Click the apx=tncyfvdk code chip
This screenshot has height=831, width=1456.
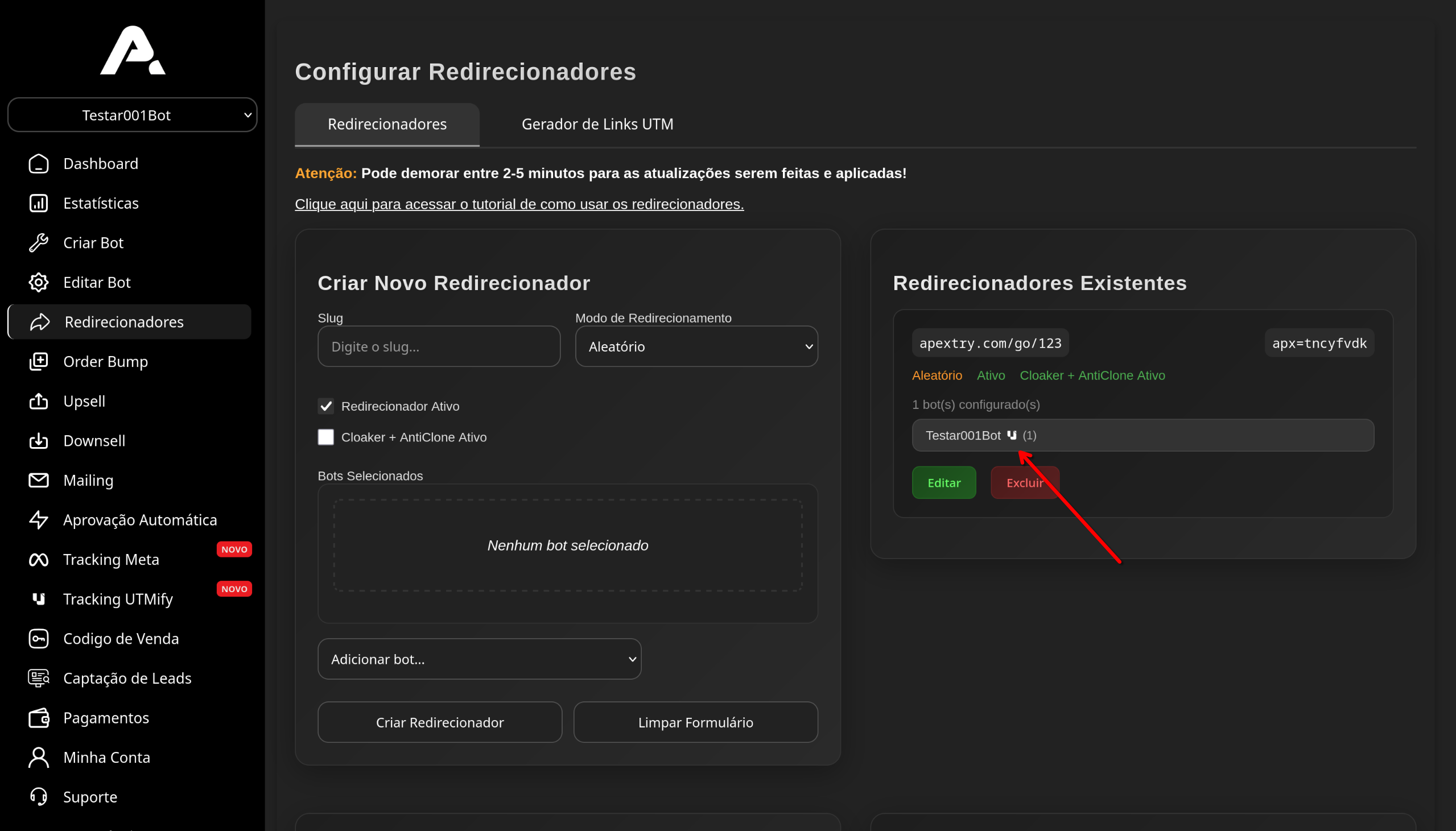tap(1319, 343)
